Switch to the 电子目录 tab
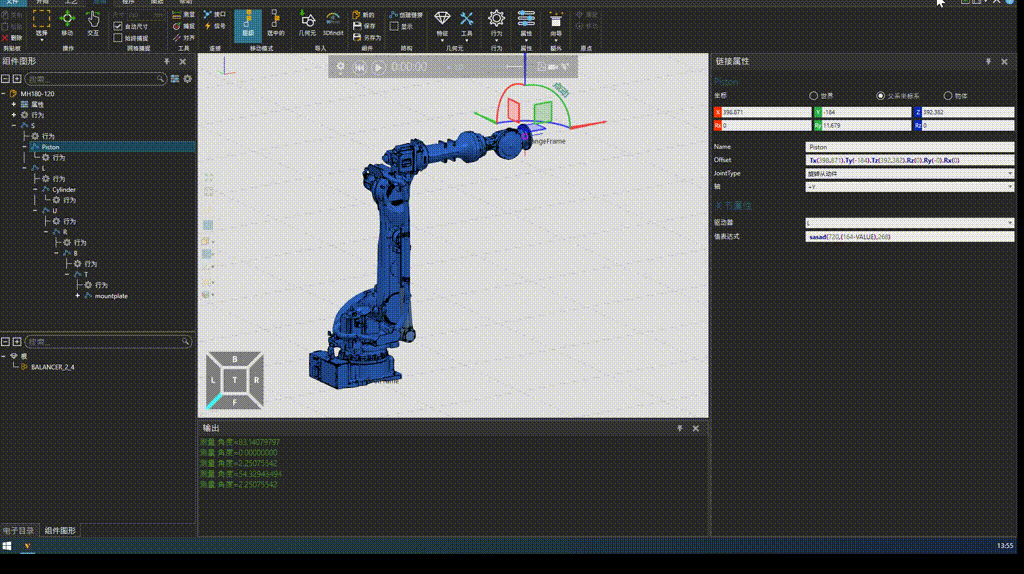This screenshot has width=1024, height=574. [19, 530]
